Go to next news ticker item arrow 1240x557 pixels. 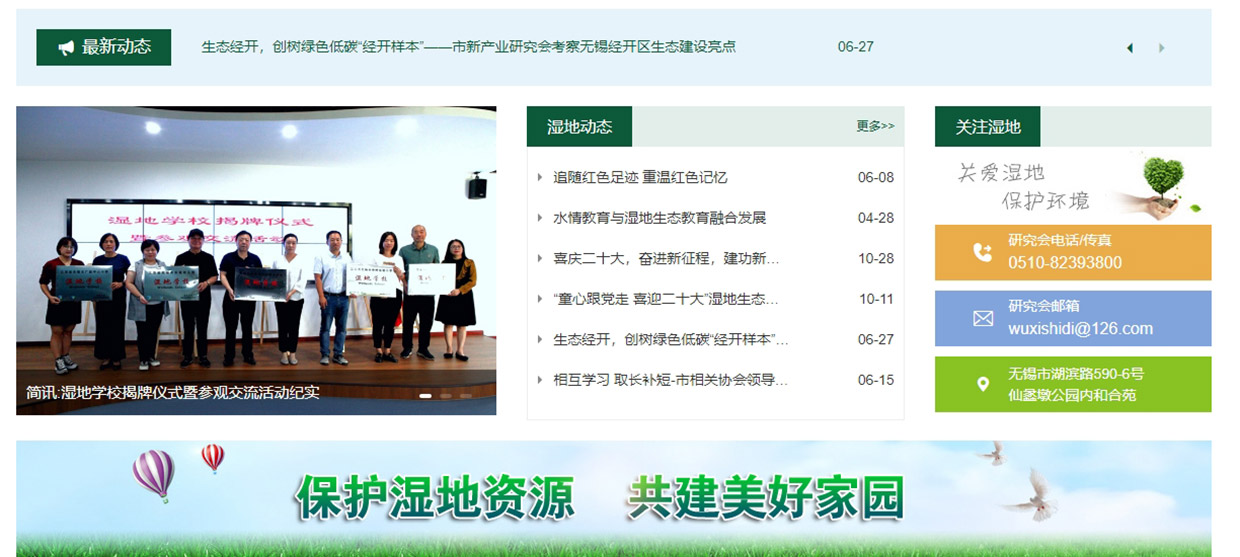pyautogui.click(x=1161, y=47)
